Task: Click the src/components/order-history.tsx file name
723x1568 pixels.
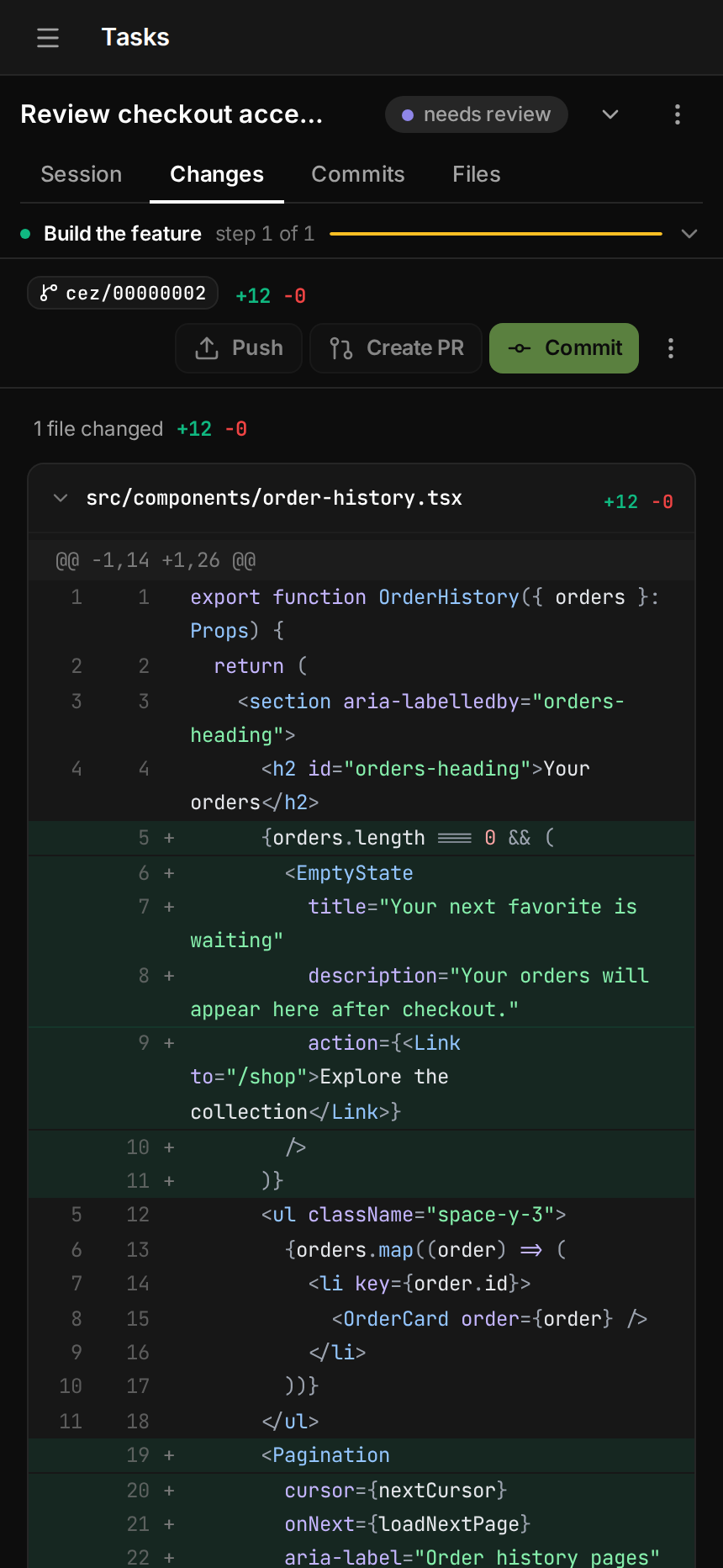Action: (x=274, y=498)
